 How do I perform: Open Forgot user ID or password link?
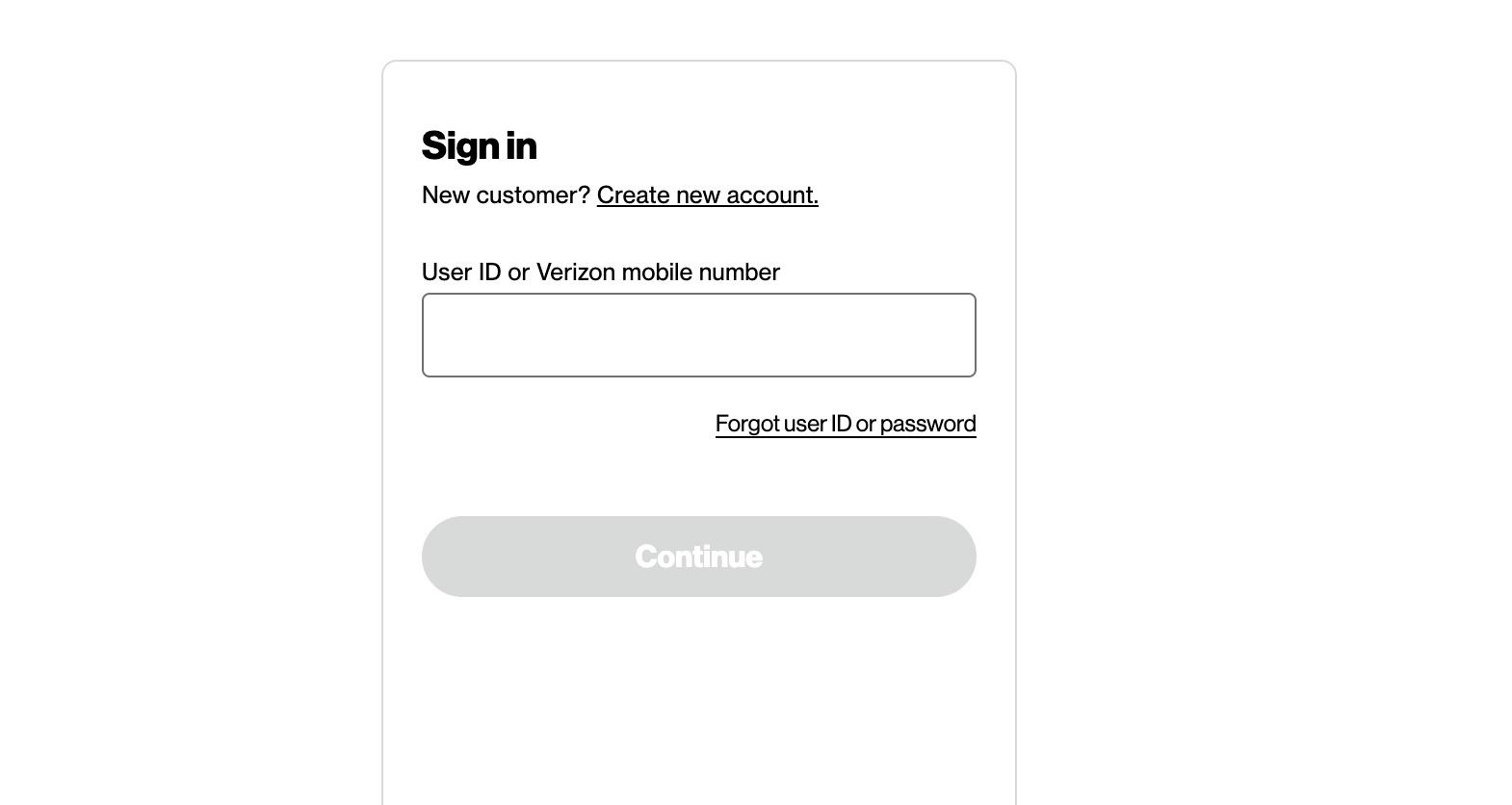(x=845, y=424)
